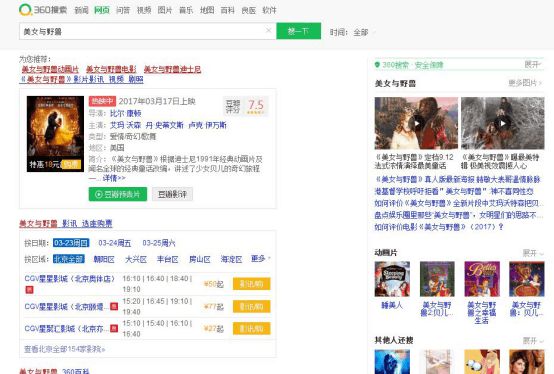Image resolution: width=554 pixels, height=374 pixels.
Task: Click the red 热映中 badge
Action: pos(102,101)
